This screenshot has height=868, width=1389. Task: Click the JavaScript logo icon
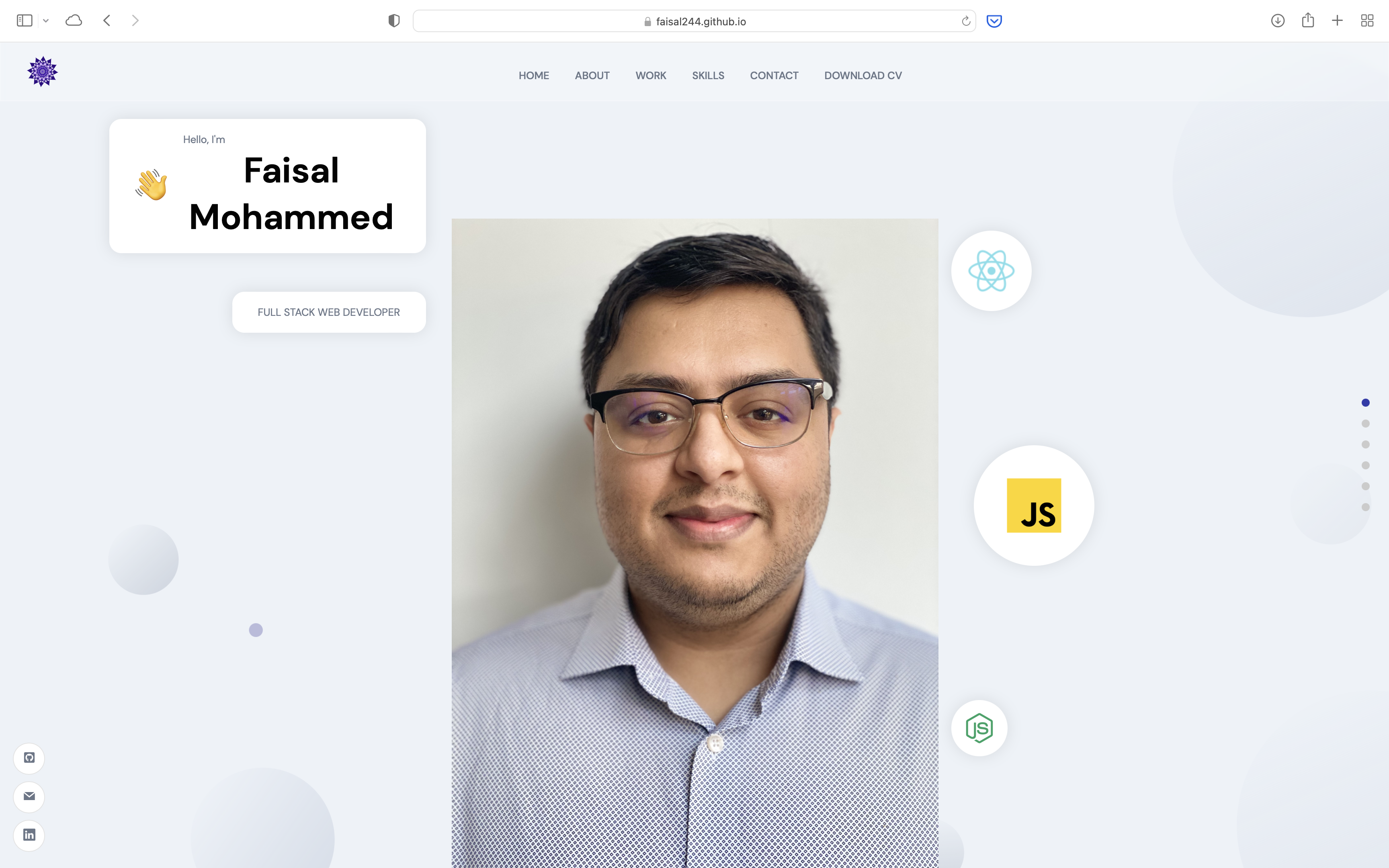click(x=1033, y=506)
